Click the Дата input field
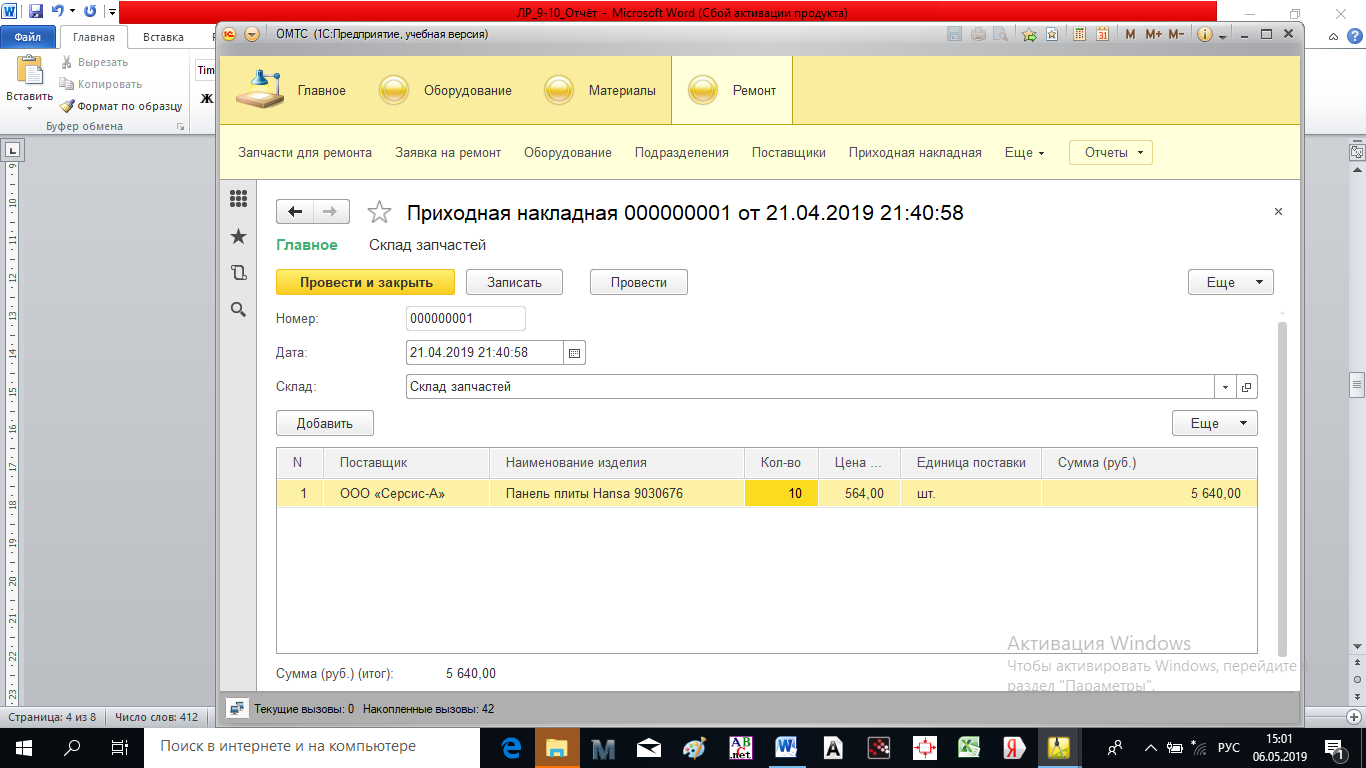1366x768 pixels. tap(485, 353)
